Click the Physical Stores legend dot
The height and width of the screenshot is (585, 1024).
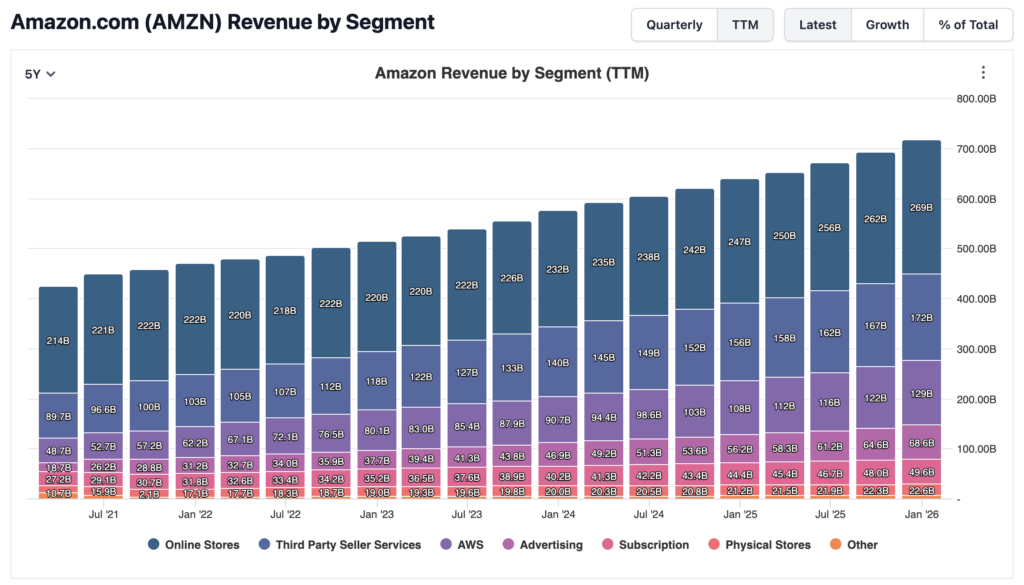(x=713, y=545)
